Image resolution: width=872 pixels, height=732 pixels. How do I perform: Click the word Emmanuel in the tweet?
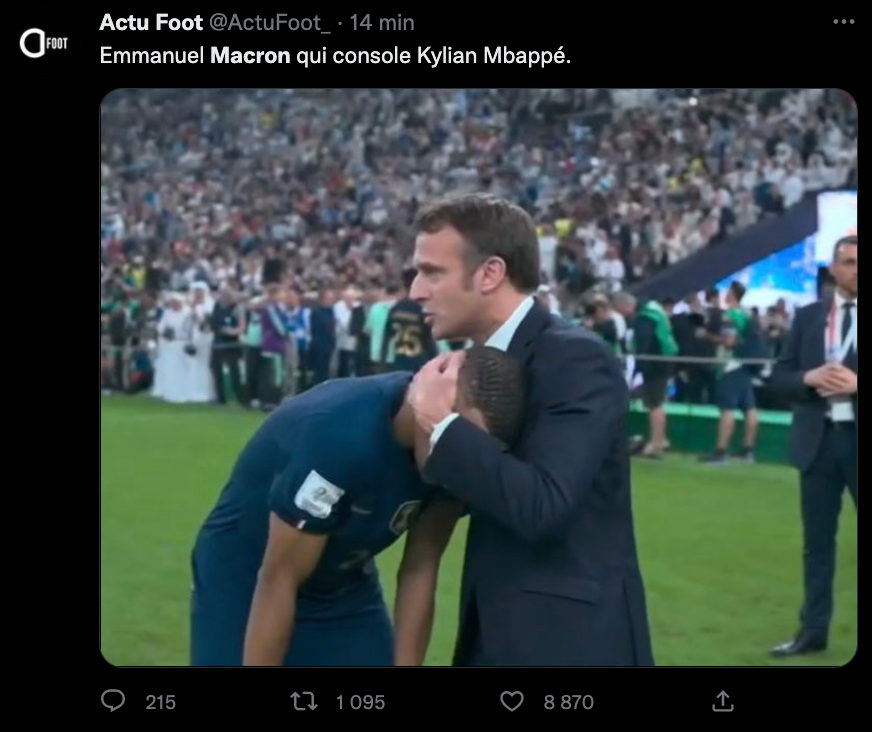(x=152, y=56)
